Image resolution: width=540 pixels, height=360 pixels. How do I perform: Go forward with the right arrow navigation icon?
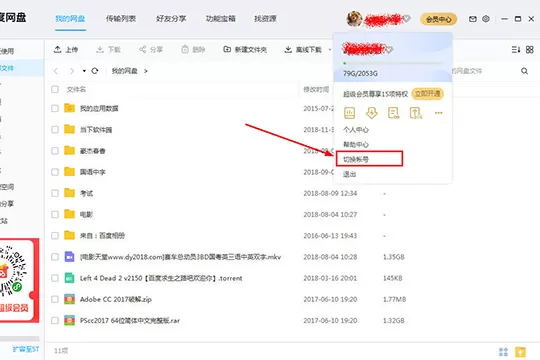point(72,71)
